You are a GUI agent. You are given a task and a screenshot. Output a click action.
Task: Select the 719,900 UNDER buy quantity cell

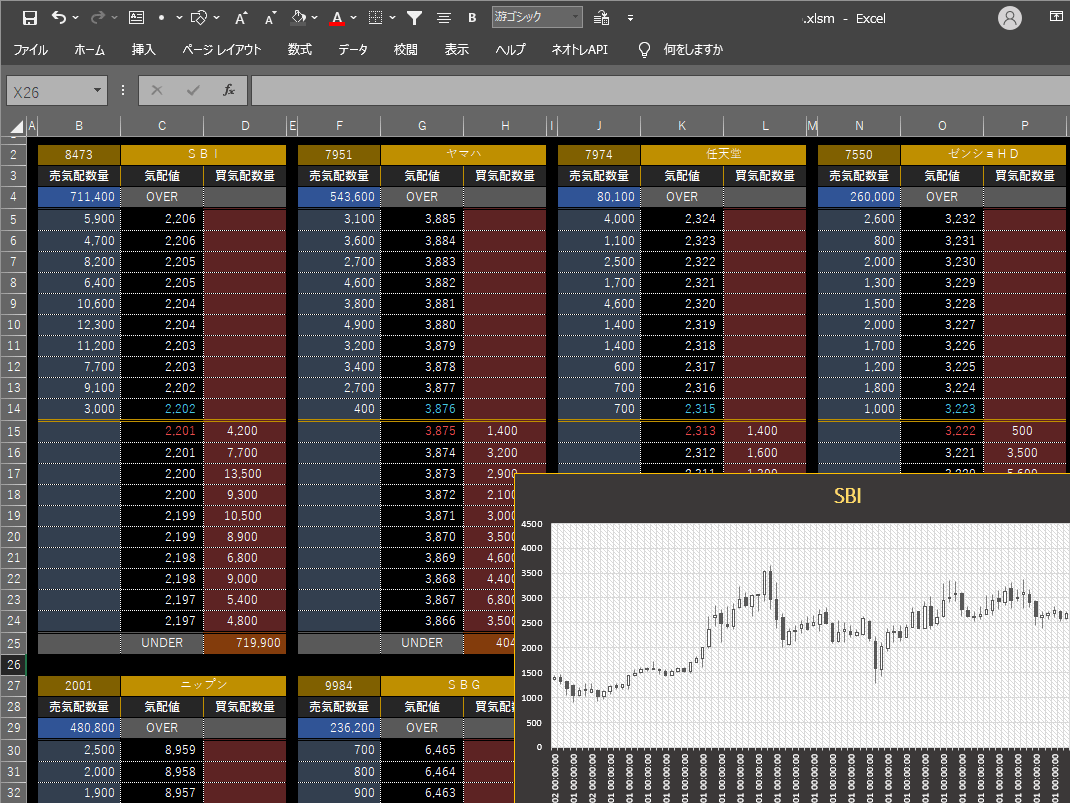[244, 643]
